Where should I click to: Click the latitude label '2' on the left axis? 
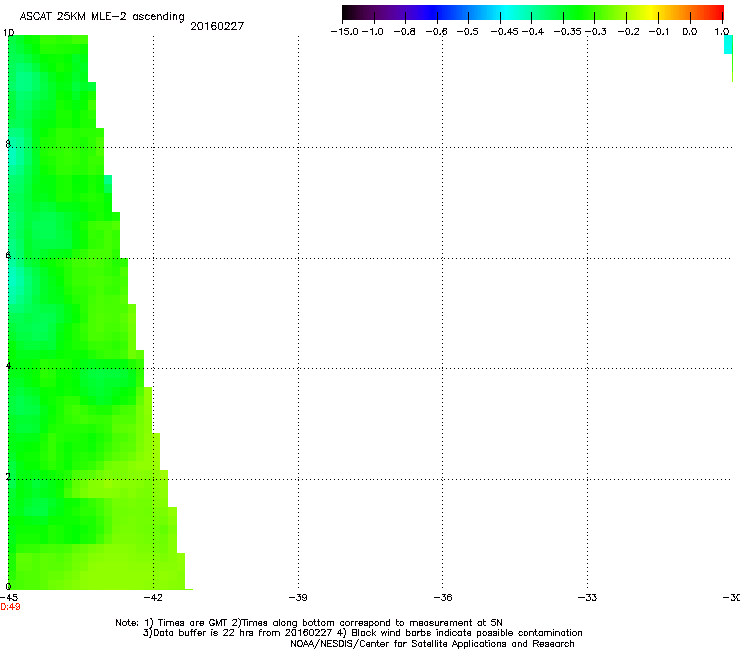[8, 477]
